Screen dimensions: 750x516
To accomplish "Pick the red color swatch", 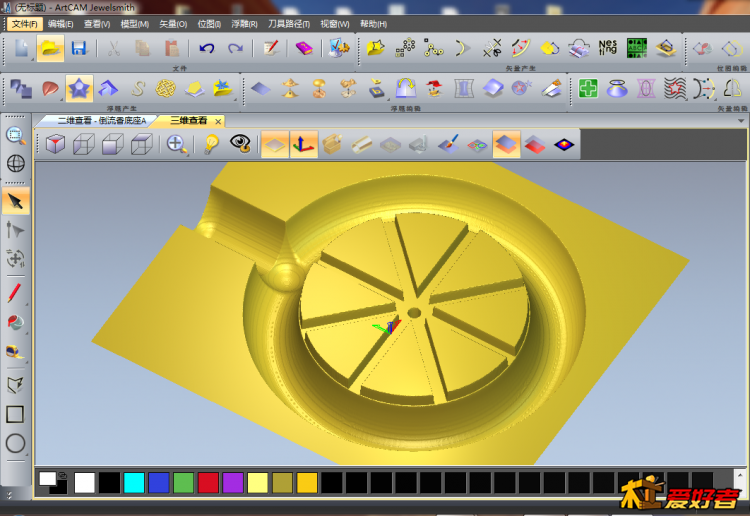I will click(208, 483).
